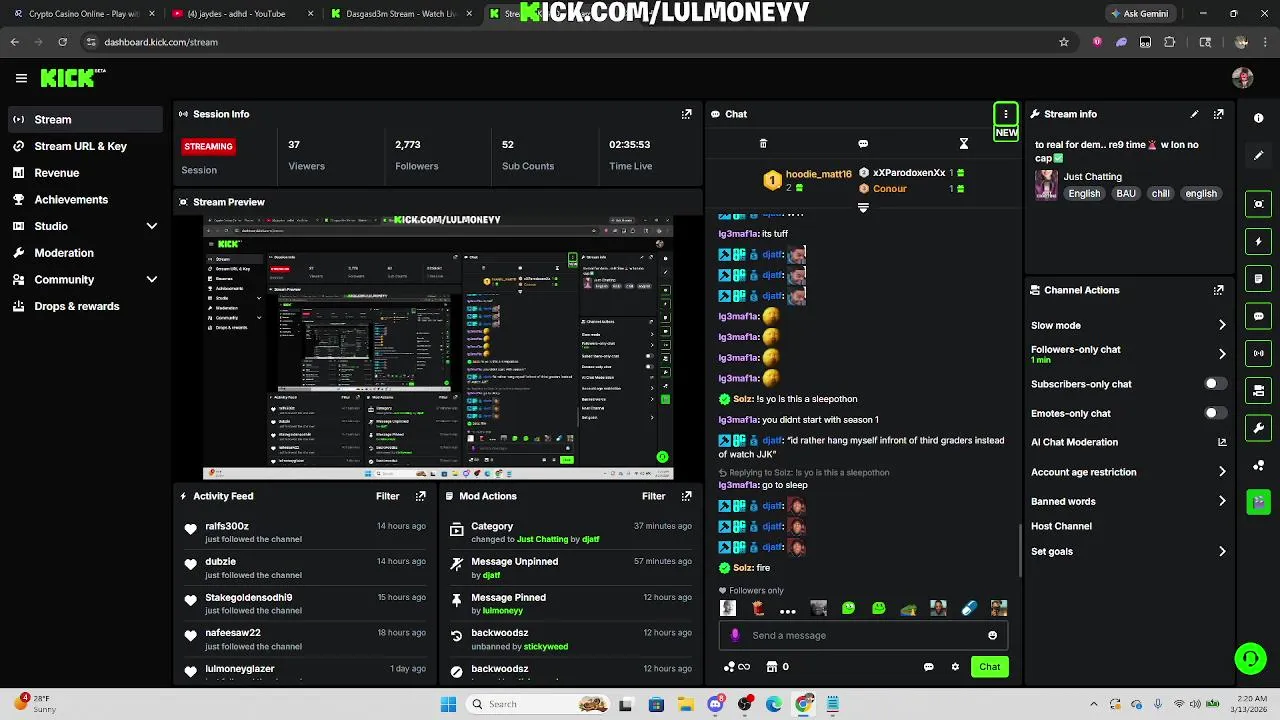Click the wrench icon in right sidebar

[x=1258, y=428]
